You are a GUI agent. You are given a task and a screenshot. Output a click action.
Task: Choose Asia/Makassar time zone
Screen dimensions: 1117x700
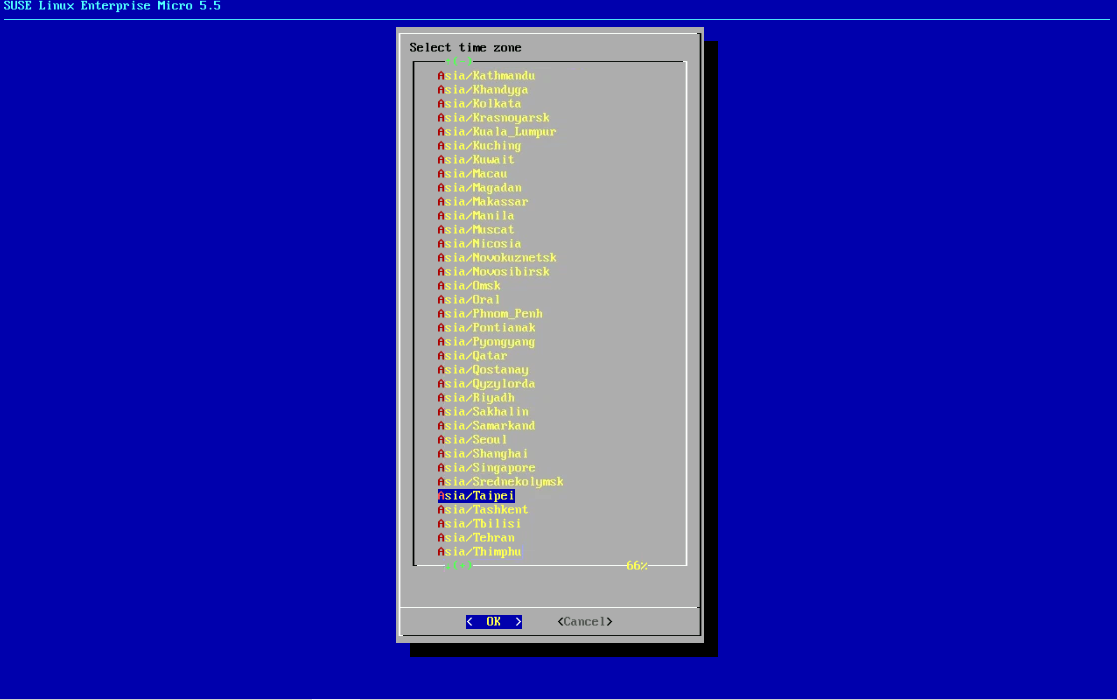[482, 202]
